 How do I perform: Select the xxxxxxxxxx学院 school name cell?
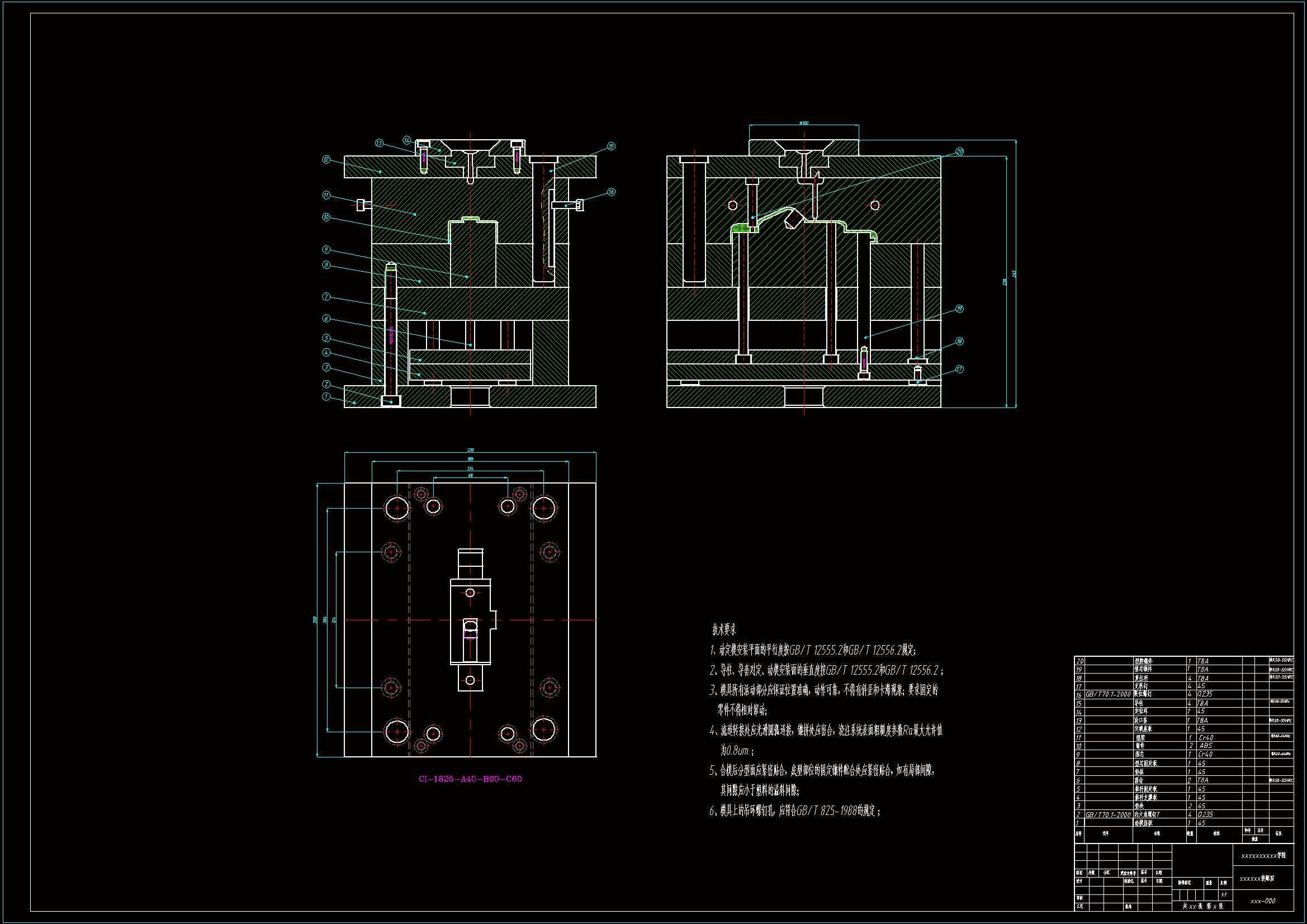pyautogui.click(x=1263, y=855)
